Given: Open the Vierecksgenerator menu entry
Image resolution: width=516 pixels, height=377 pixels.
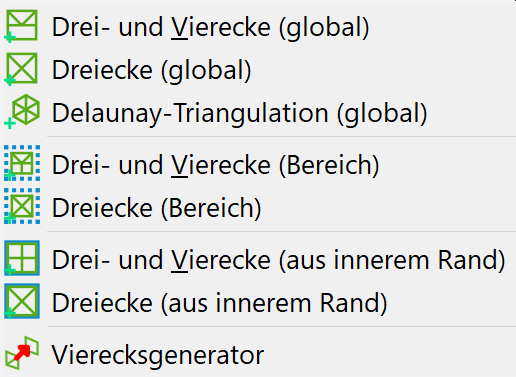Looking at the screenshot, I should (x=258, y=354).
